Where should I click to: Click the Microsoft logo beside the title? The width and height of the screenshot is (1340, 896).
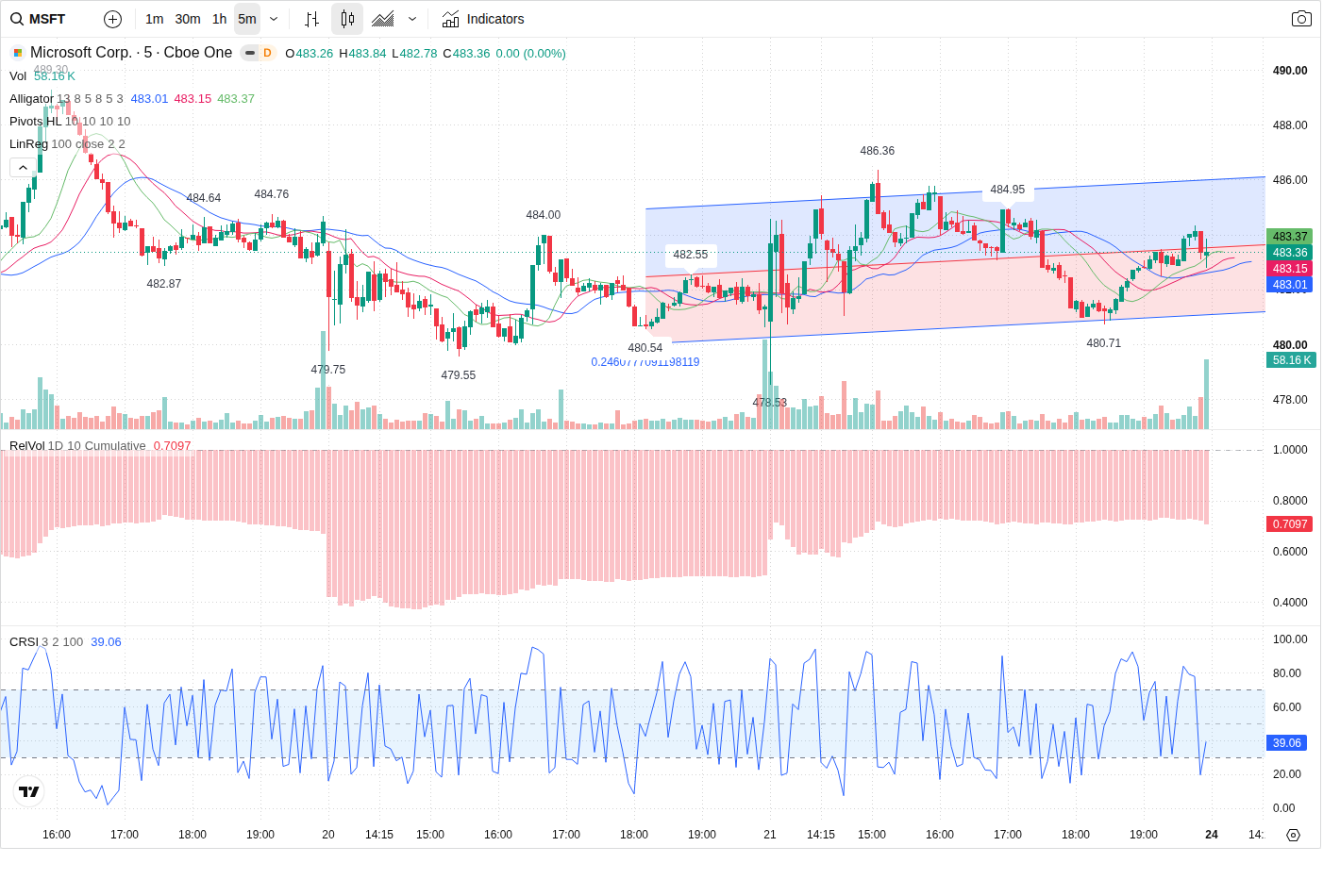pos(17,53)
